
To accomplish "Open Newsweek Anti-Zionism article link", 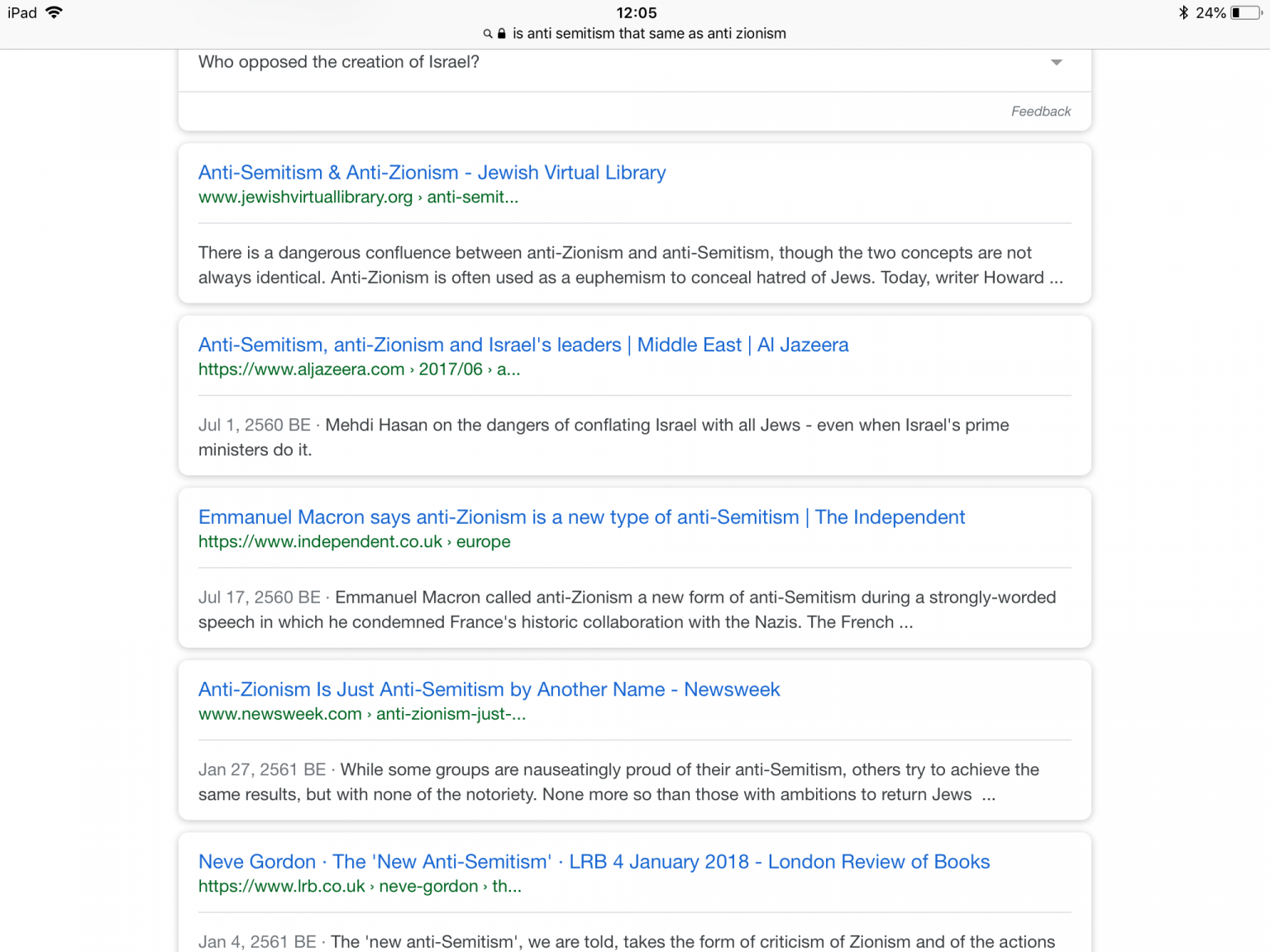I will [489, 689].
